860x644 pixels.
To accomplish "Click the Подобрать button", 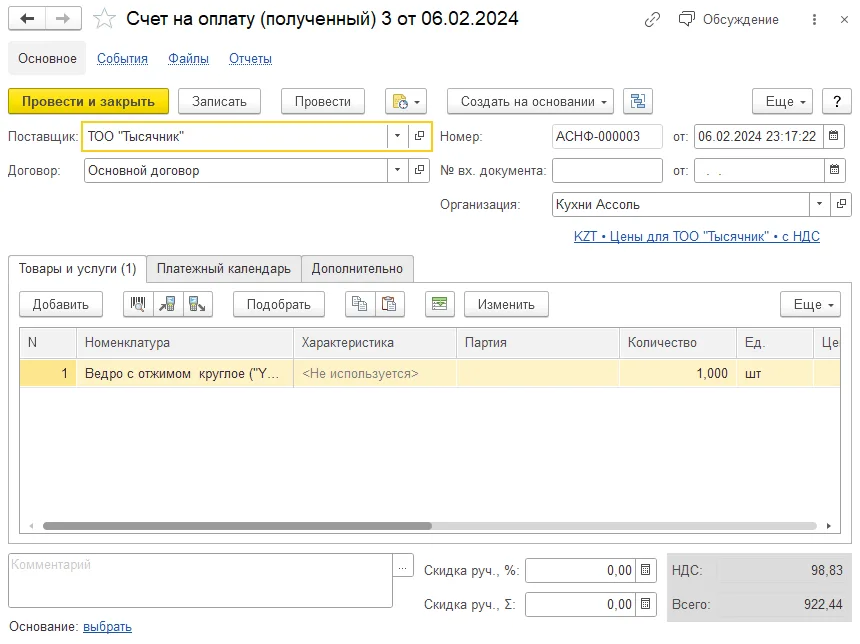I will pos(279,304).
